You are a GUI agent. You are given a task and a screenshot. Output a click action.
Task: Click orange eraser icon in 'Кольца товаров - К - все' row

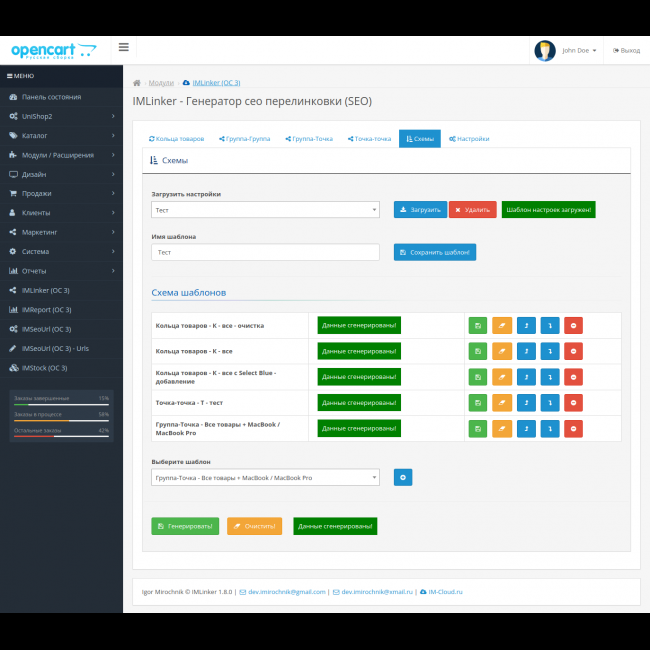(502, 351)
